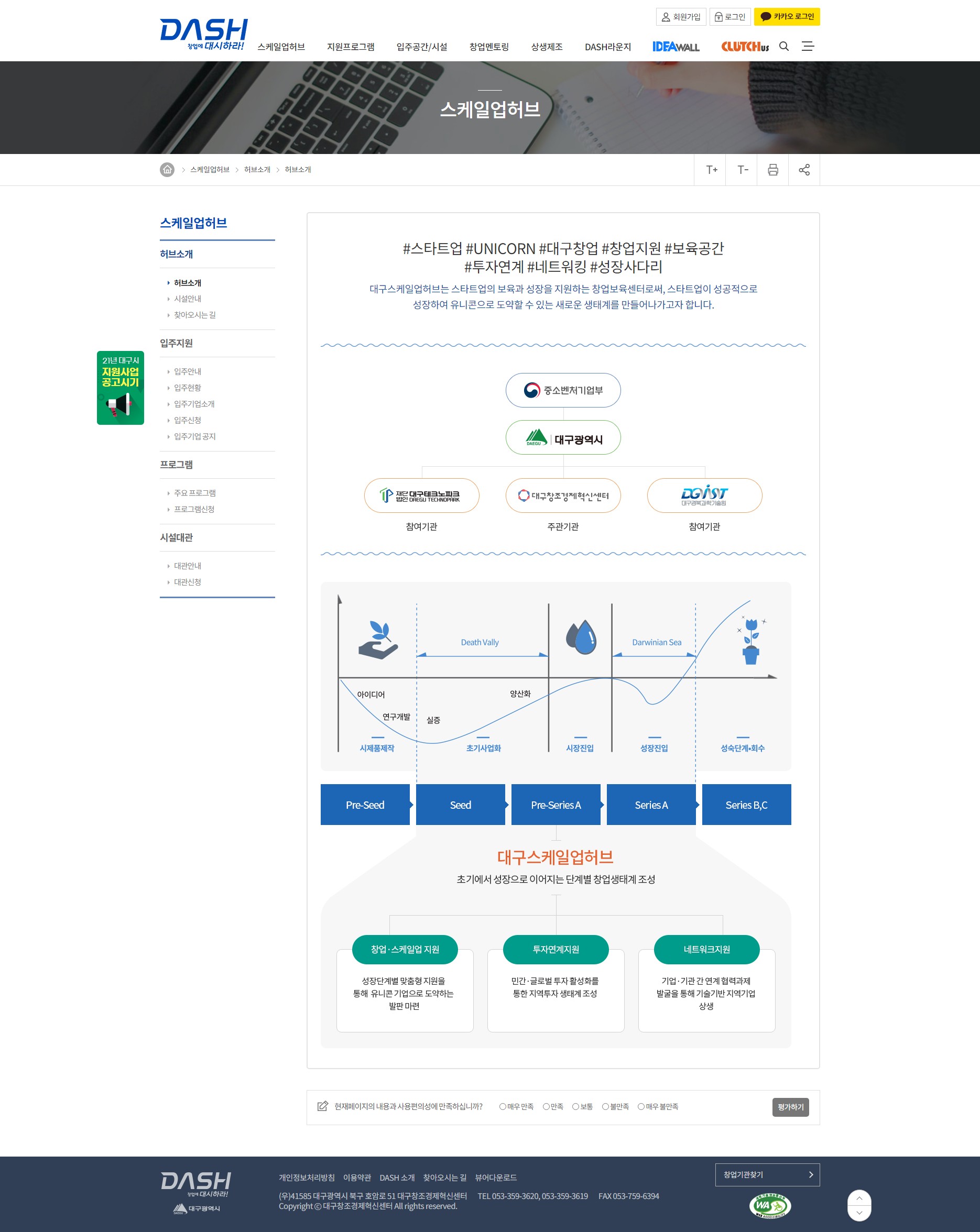The height and width of the screenshot is (1232, 980).
Task: Click the home icon in the breadcrumb
Action: pos(166,169)
